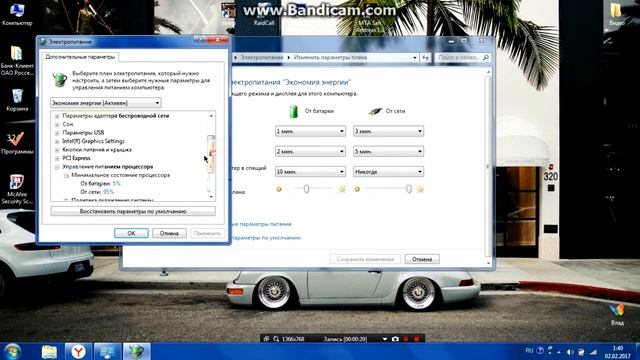Click the tree scrollbar up arrow
640x360 pixels.
[211, 116]
